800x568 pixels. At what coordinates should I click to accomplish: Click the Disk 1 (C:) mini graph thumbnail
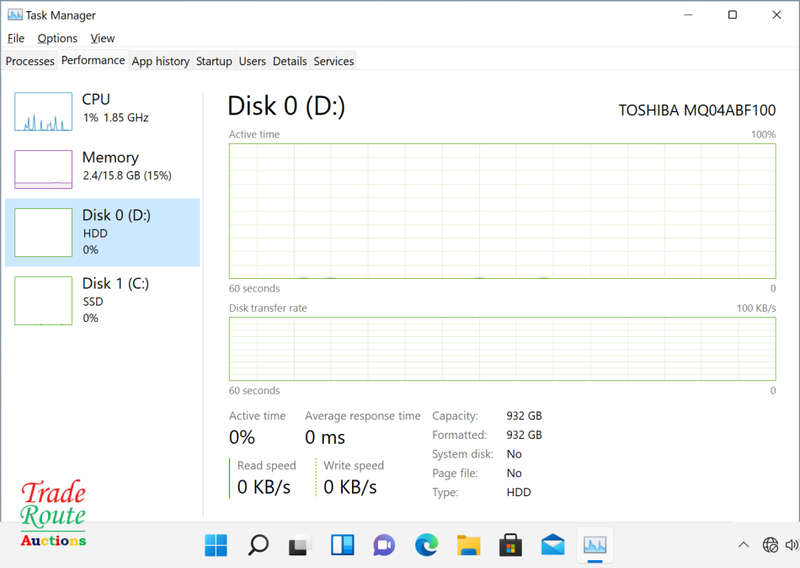43,301
